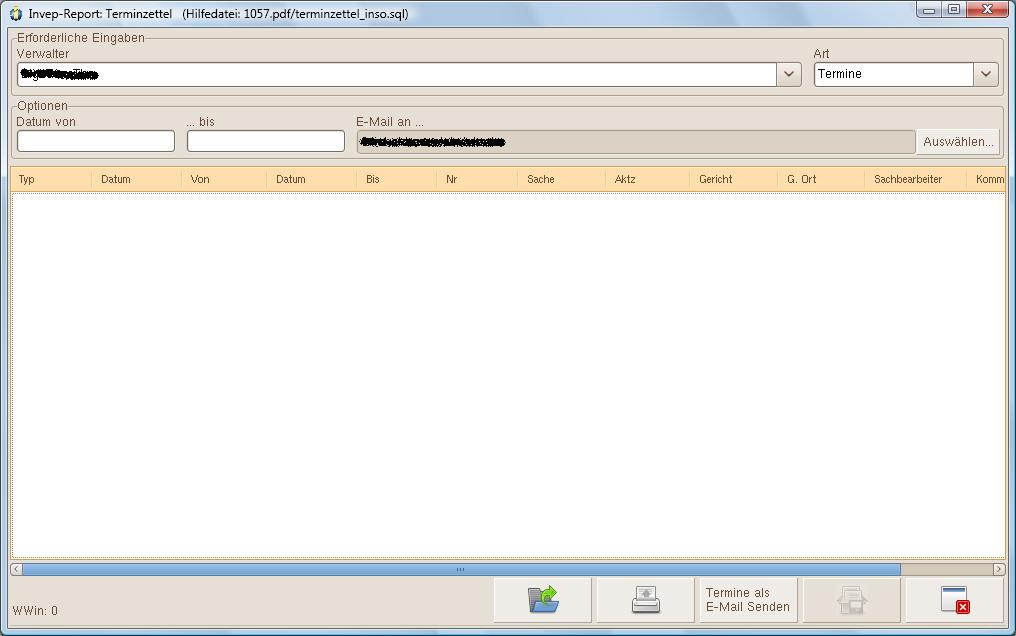Image resolution: width=1016 pixels, height=636 pixels.
Task: Close window with title bar X
Action: 986,10
